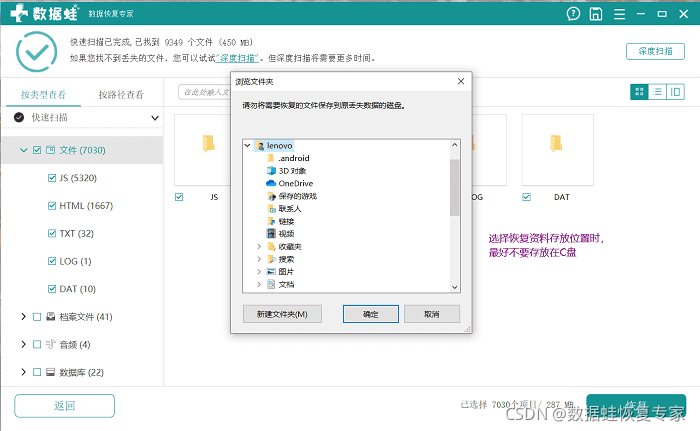Screen dimensions: 700x431
Task: Switch to 按路径查看 tab
Action: click(121, 94)
